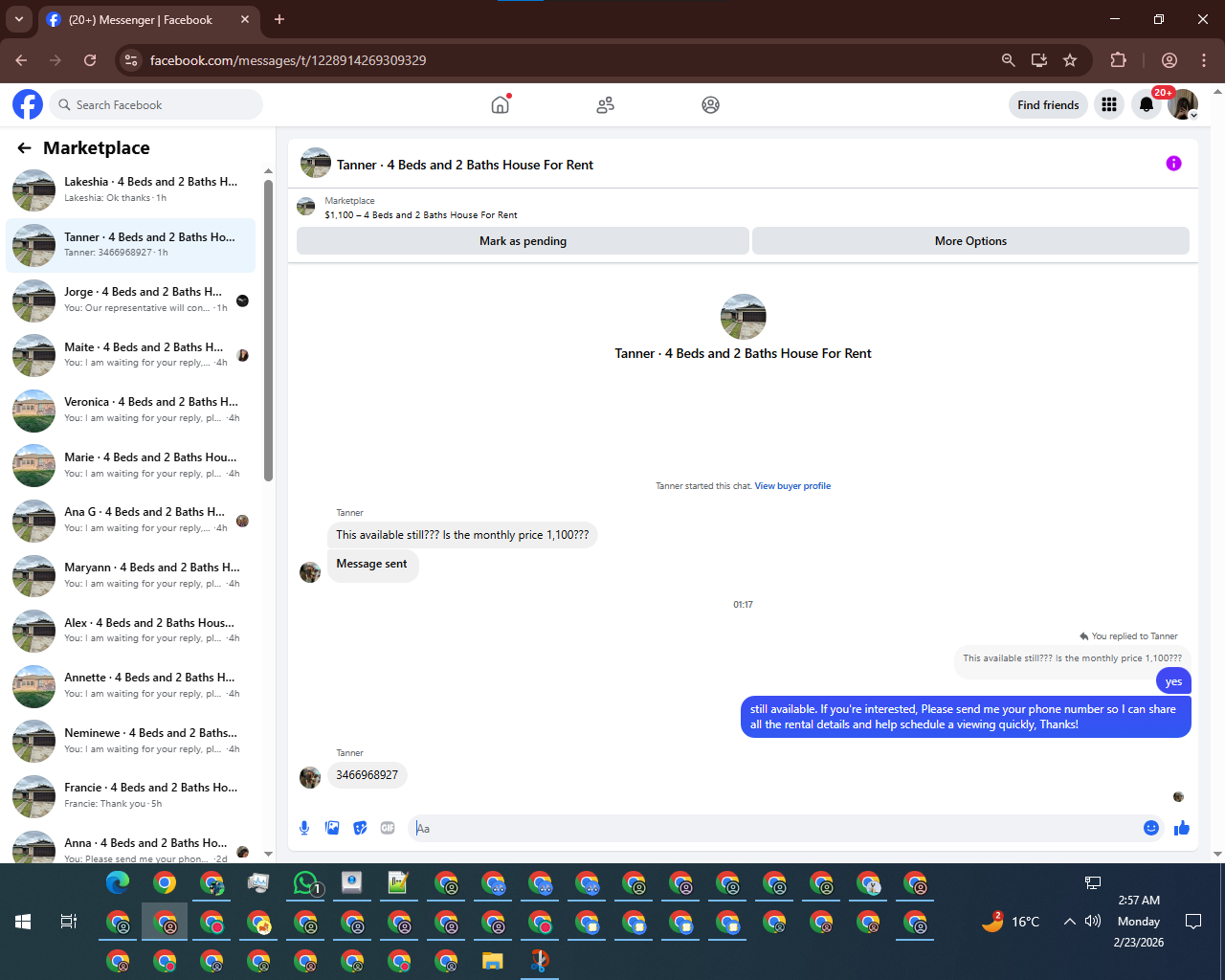Screen dimensions: 1225x980
Task: Open the notifications bell icon
Action: [x=1147, y=104]
